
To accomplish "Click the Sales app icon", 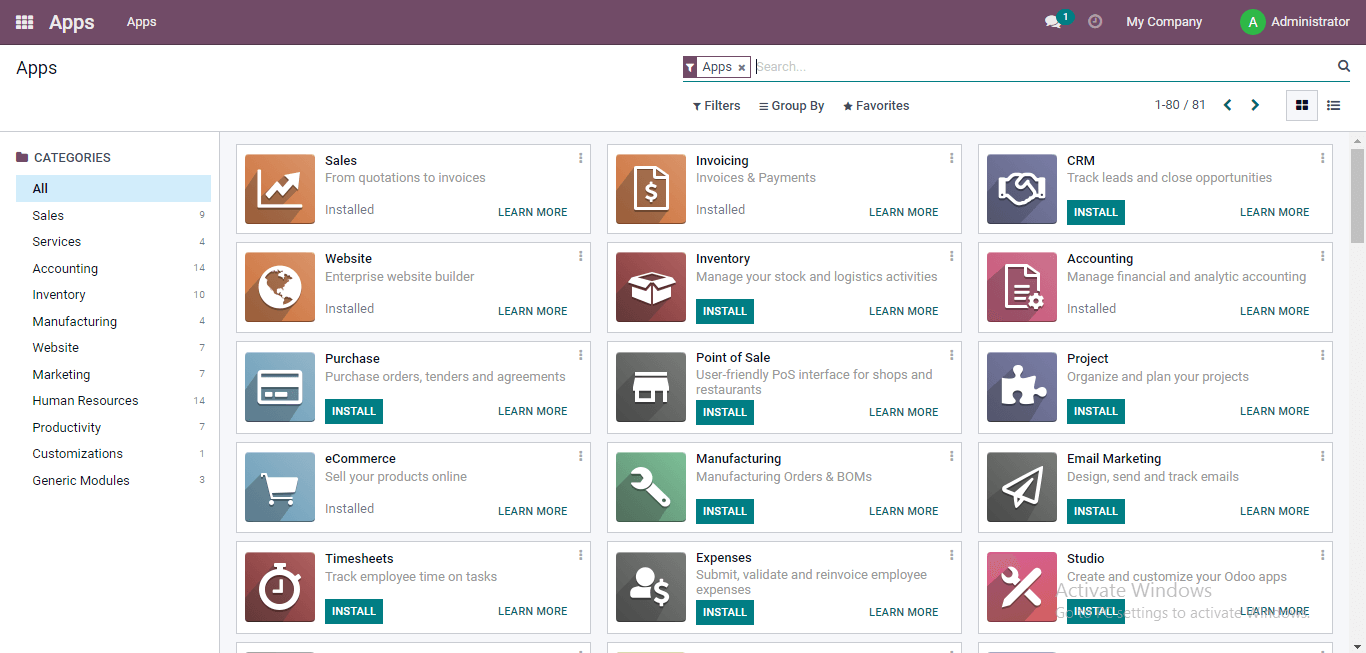I will pos(280,189).
